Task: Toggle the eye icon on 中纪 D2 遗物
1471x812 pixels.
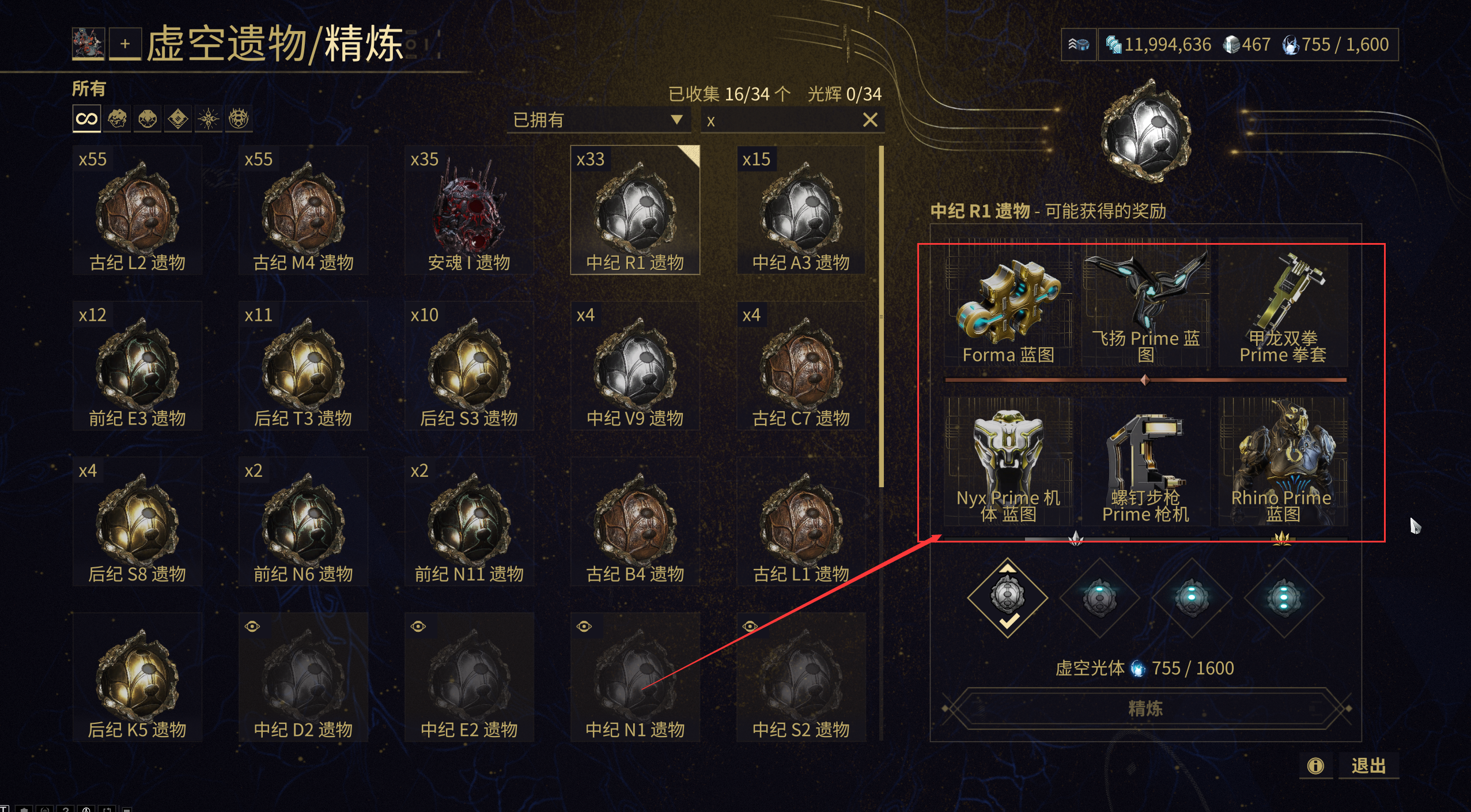Action: [x=252, y=627]
